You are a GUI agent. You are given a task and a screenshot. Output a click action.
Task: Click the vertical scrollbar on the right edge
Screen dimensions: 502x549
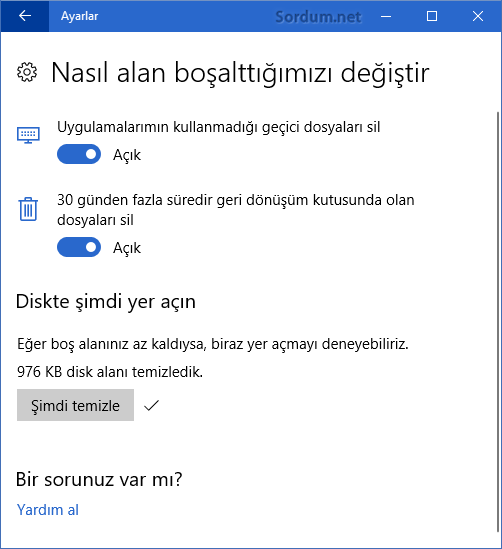[498, 322]
